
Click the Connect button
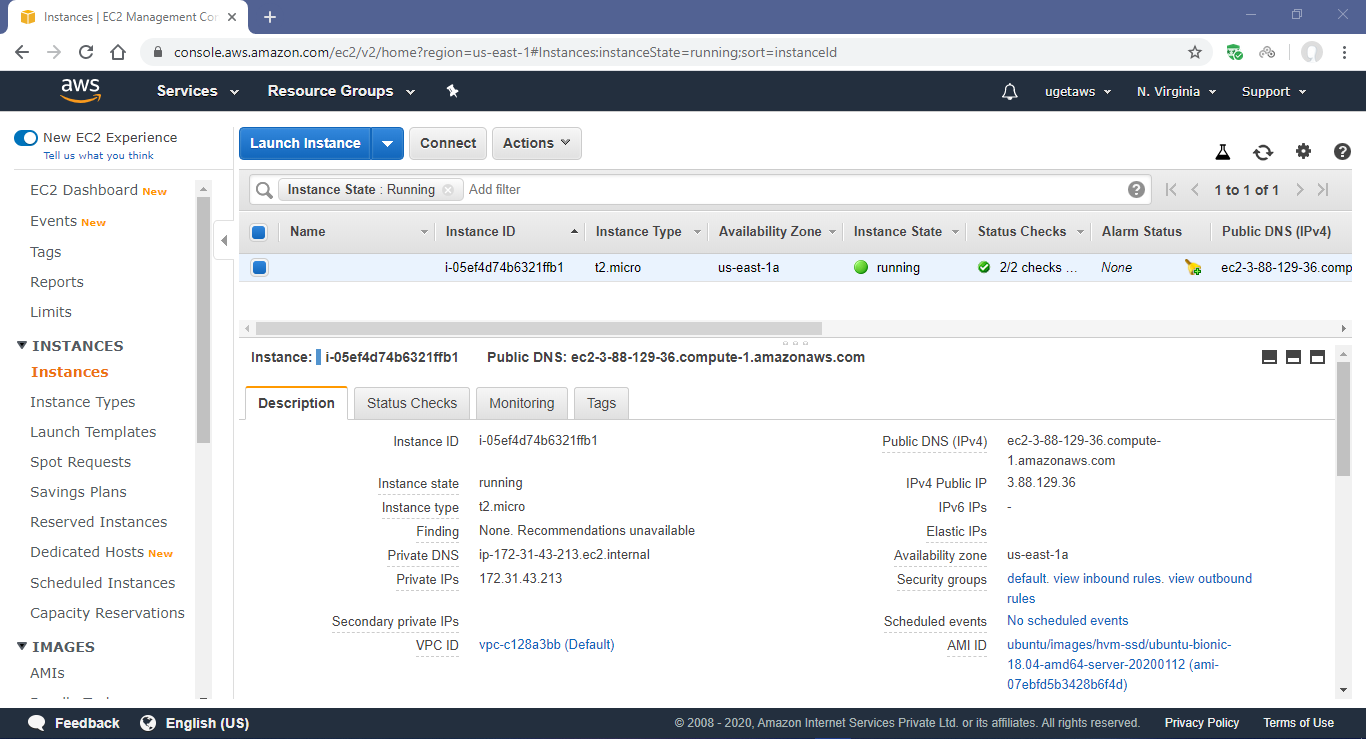448,143
